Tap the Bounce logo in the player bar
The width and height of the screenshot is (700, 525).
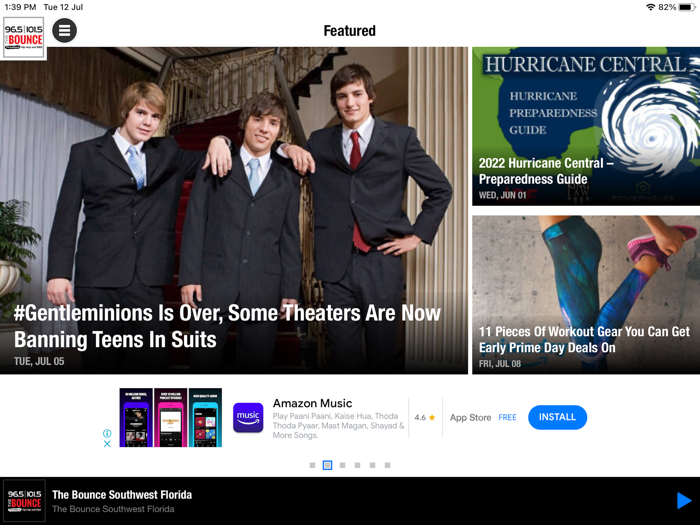click(x=24, y=500)
